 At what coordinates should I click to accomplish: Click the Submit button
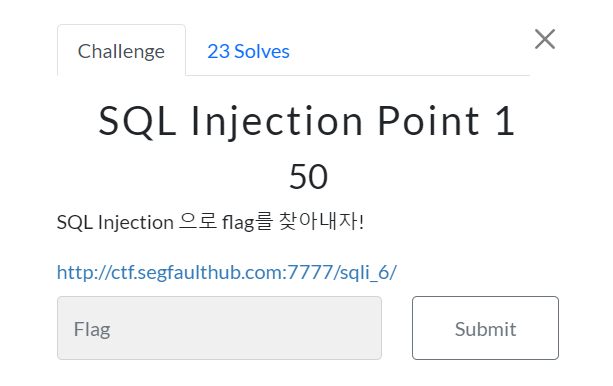pos(485,328)
